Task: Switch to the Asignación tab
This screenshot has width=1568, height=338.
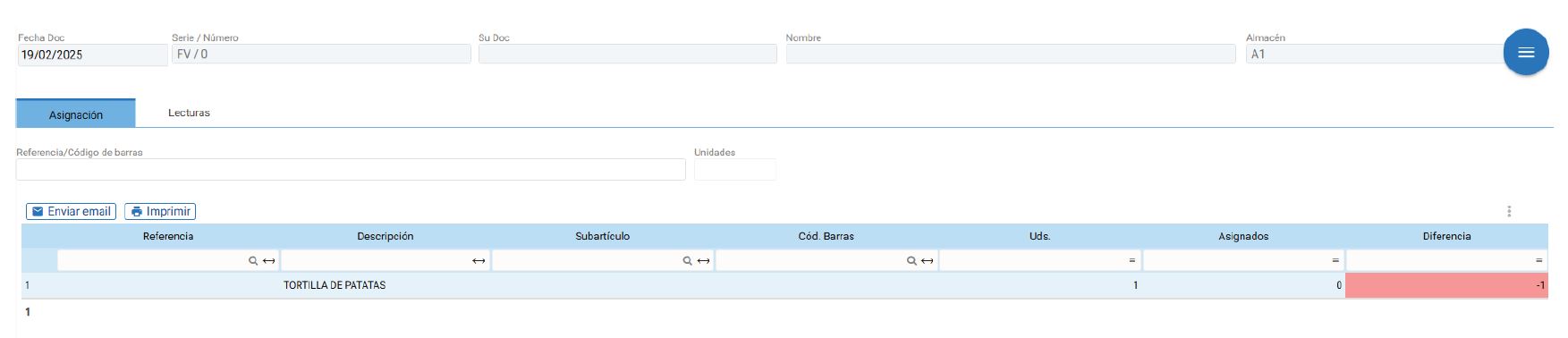Action: [x=76, y=114]
